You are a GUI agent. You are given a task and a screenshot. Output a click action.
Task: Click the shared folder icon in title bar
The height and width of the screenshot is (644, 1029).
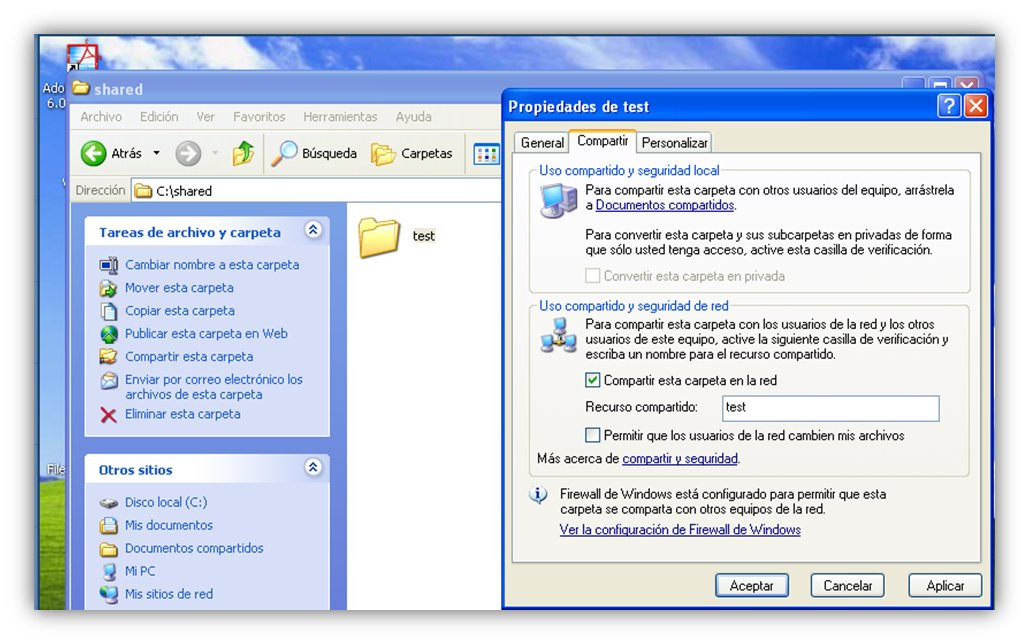81,88
